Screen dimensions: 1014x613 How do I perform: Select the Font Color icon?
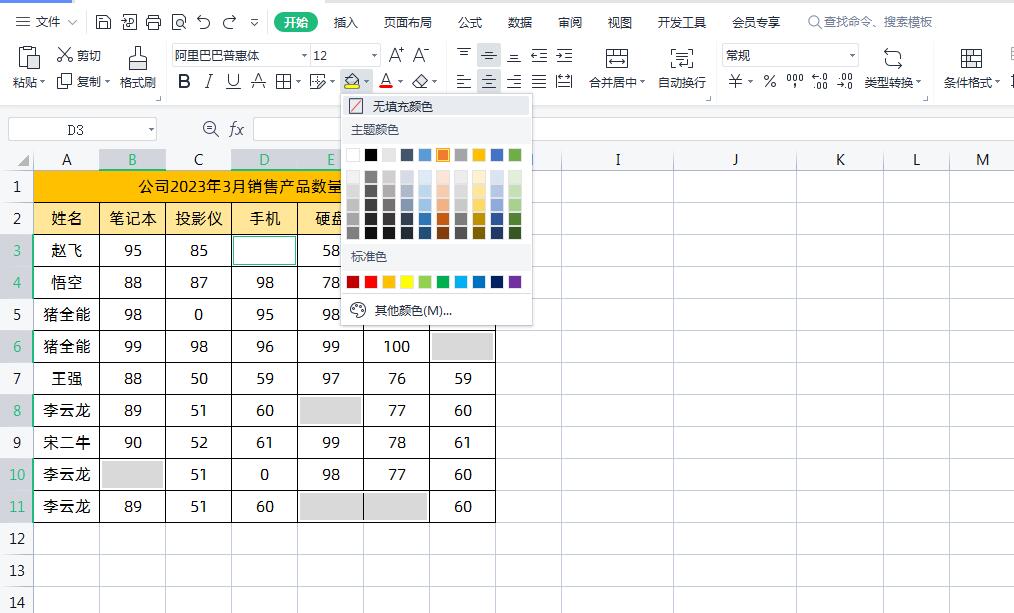(387, 82)
